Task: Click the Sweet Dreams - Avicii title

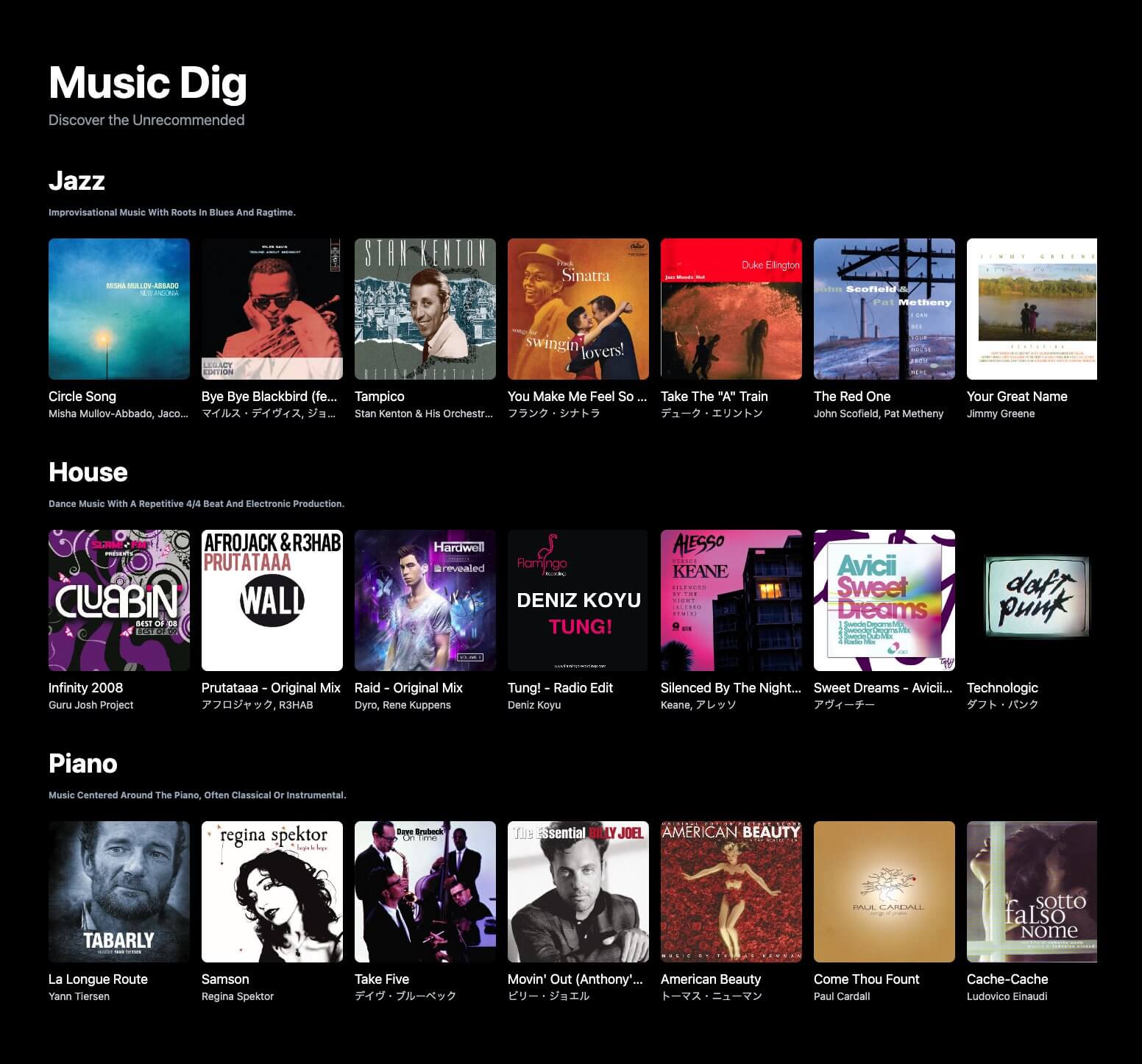Action: [x=883, y=688]
